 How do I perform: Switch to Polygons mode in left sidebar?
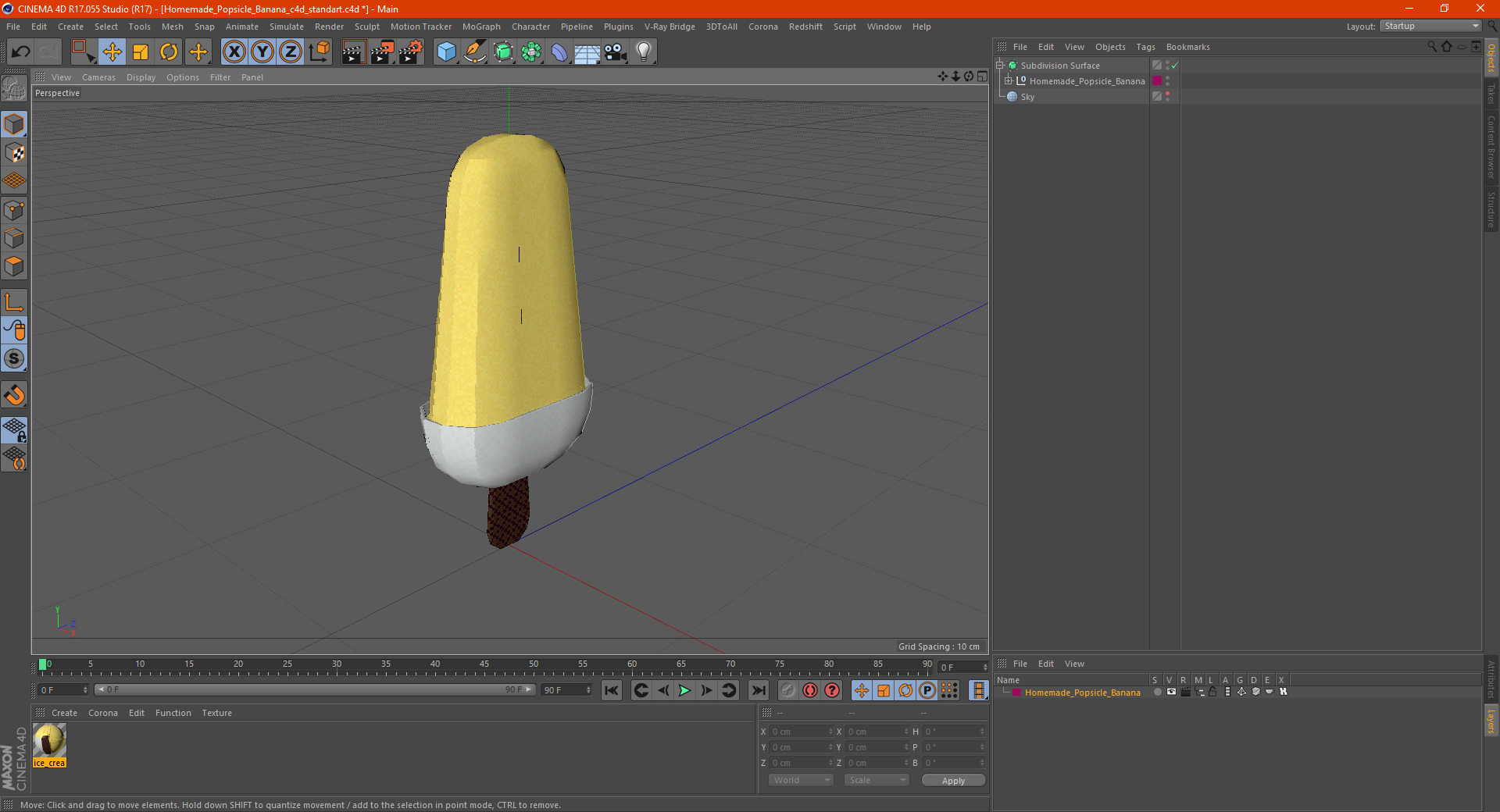(x=14, y=266)
